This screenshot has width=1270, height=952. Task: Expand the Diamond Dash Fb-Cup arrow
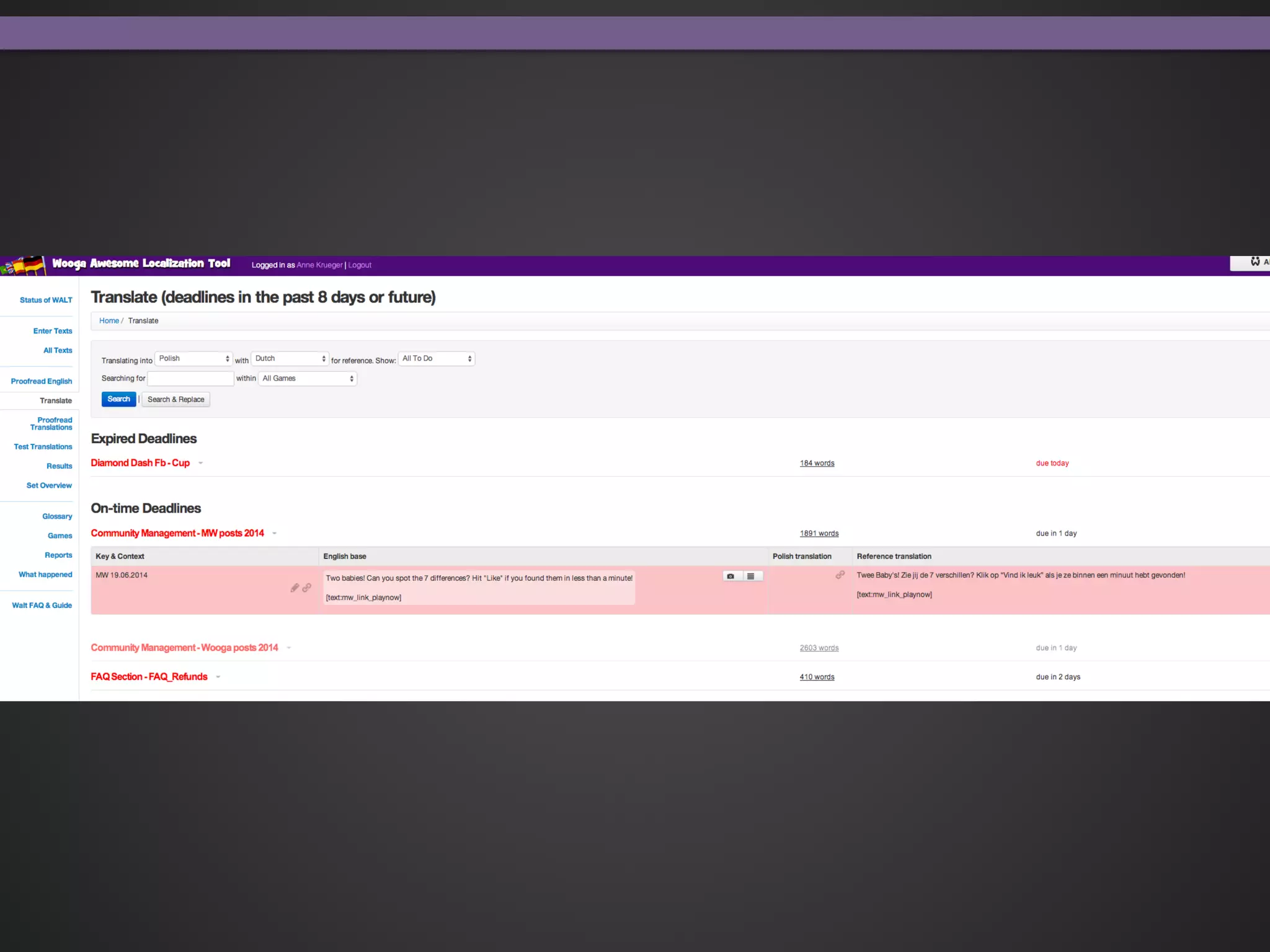(201, 464)
